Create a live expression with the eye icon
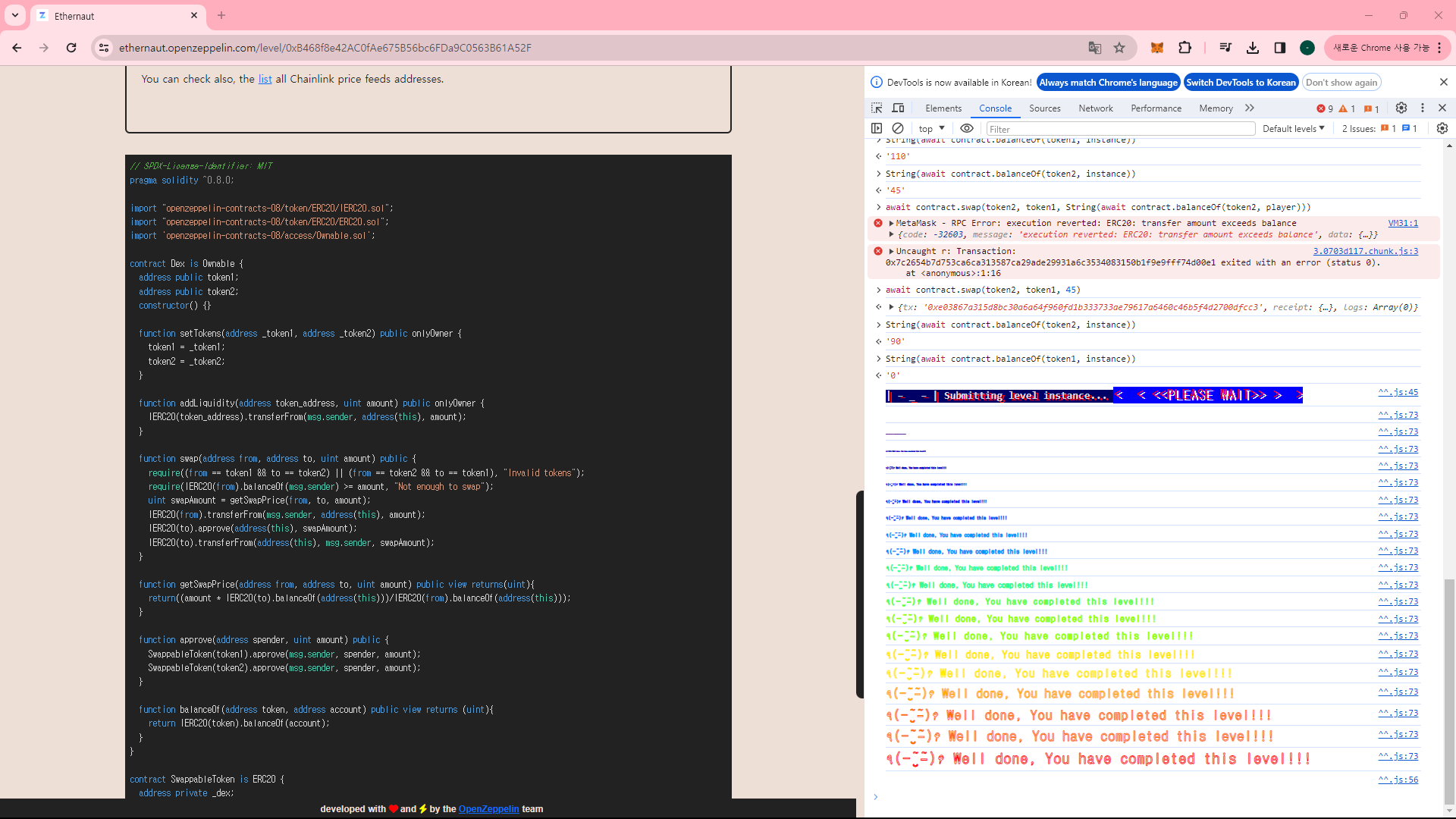The width and height of the screenshot is (1456, 819). pos(967,128)
